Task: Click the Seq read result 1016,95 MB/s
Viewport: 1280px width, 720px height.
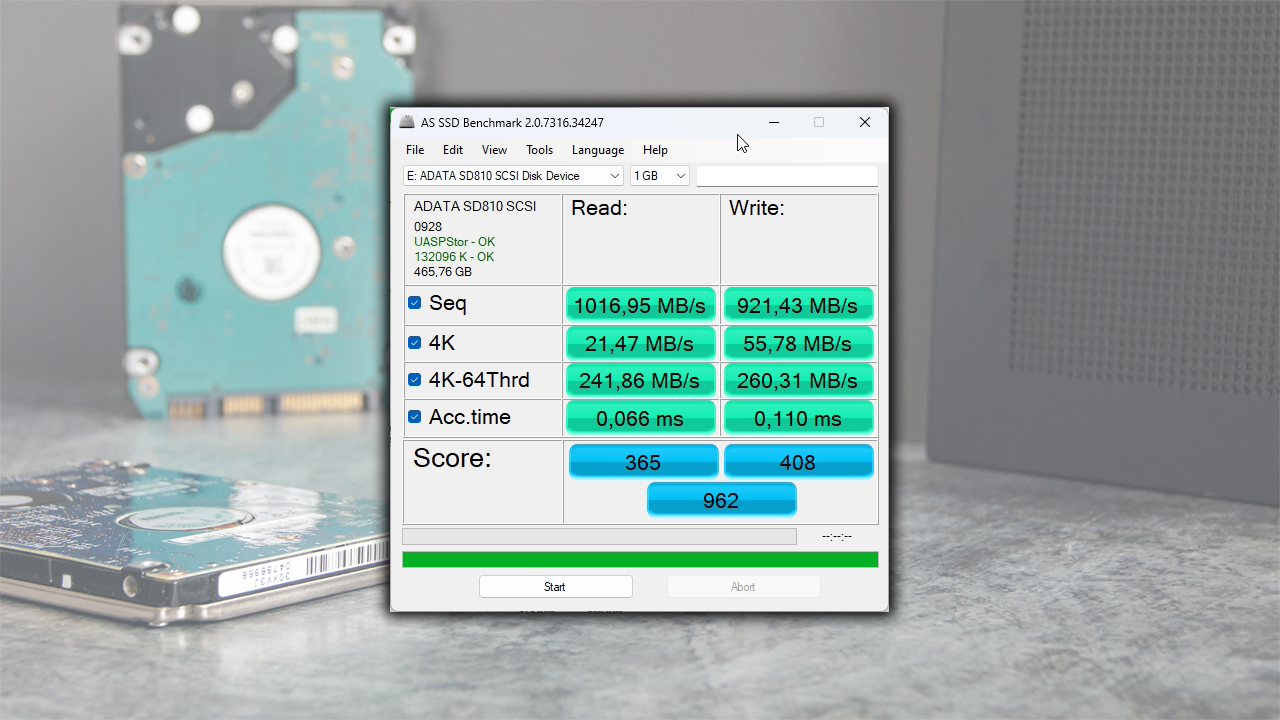Action: click(641, 305)
